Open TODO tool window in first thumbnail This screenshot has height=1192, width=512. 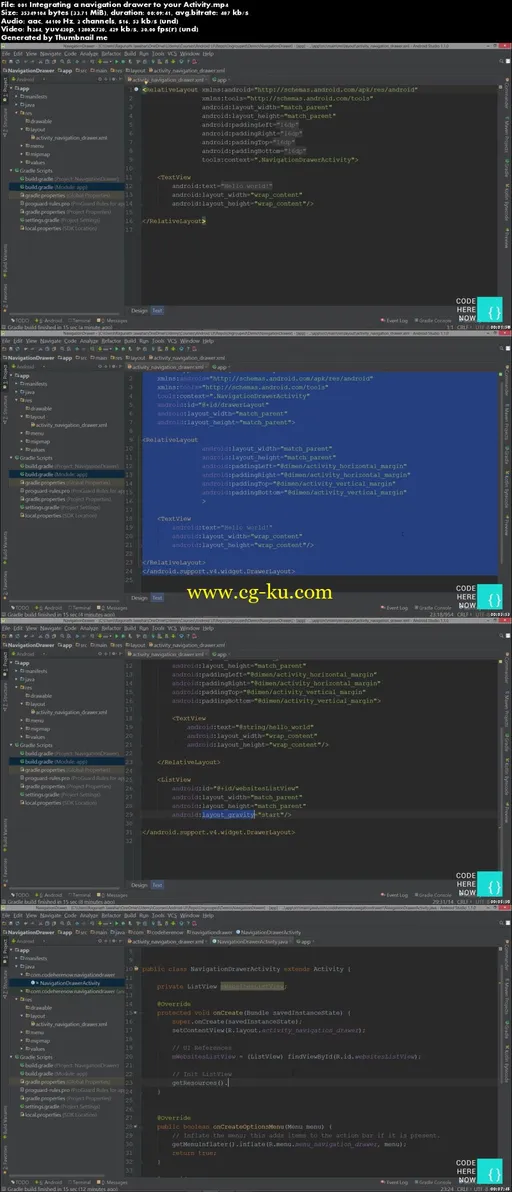pos(21,321)
